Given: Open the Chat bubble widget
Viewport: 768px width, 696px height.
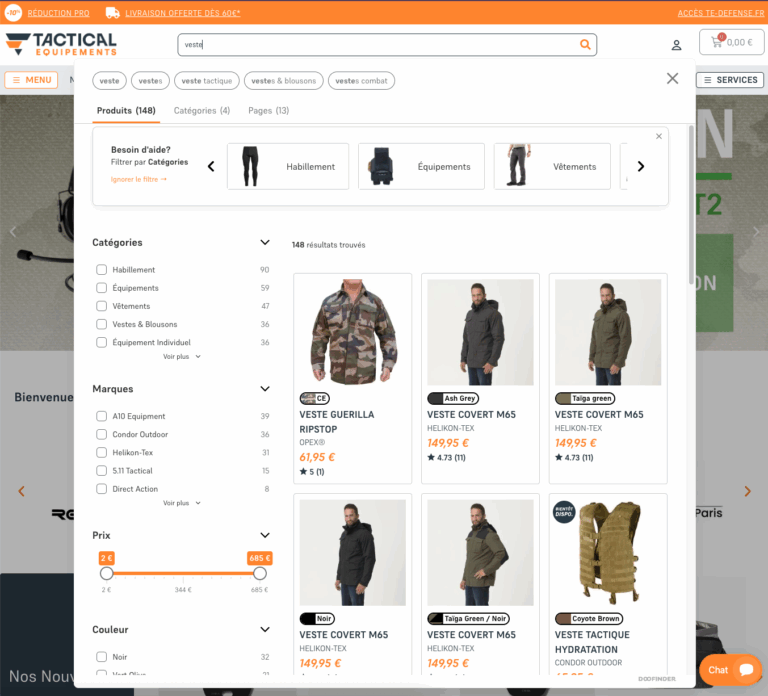Looking at the screenshot, I should [x=730, y=670].
